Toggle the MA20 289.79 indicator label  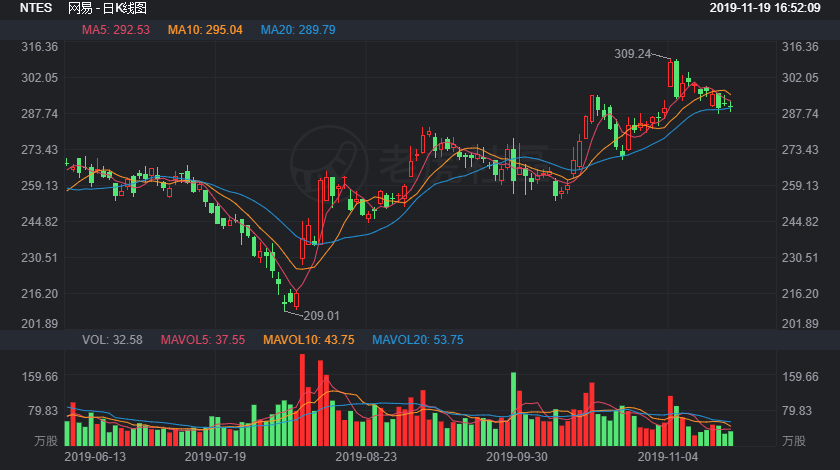coord(298,30)
